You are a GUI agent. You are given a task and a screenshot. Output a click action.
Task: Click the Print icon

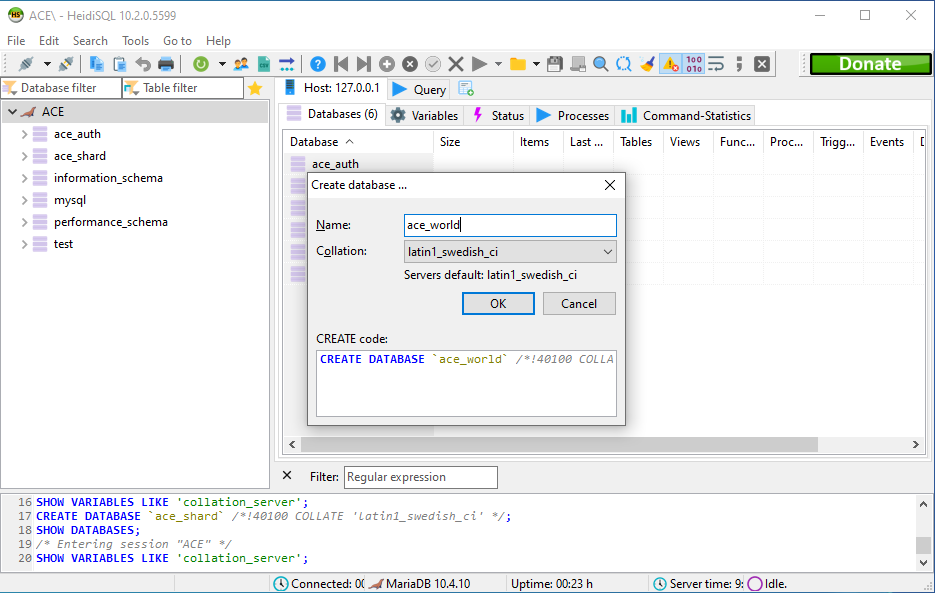click(x=166, y=64)
